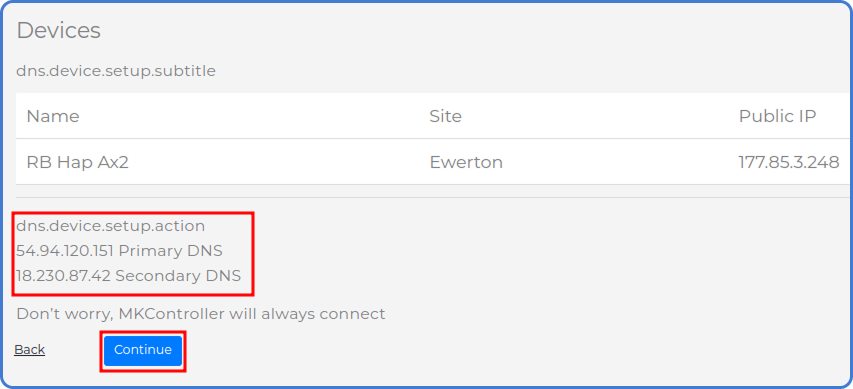Screen dimensions: 853x389
Task: Click the Ewerton site cell
Action: coord(466,162)
